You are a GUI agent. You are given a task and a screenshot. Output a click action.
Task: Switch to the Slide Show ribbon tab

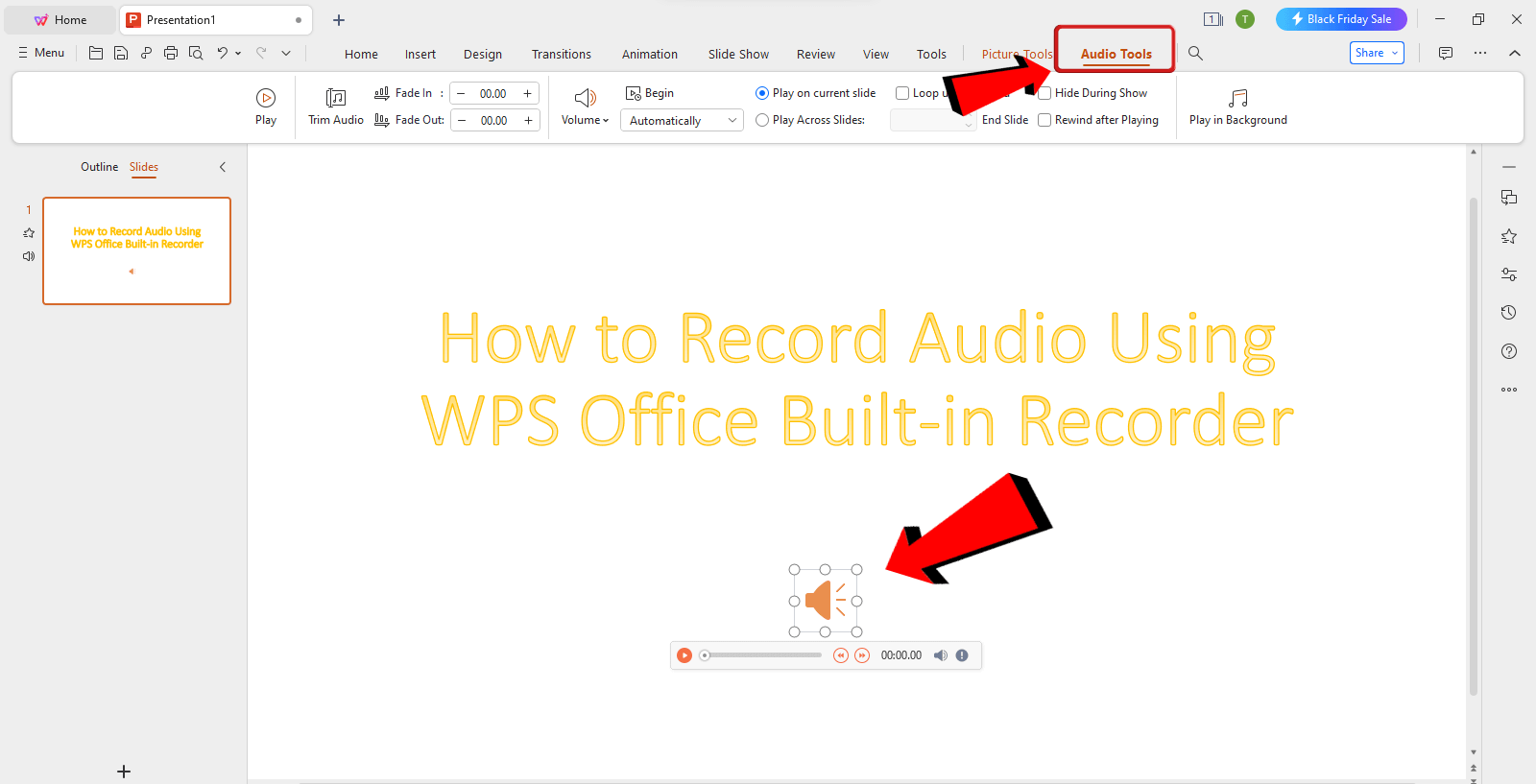738,54
